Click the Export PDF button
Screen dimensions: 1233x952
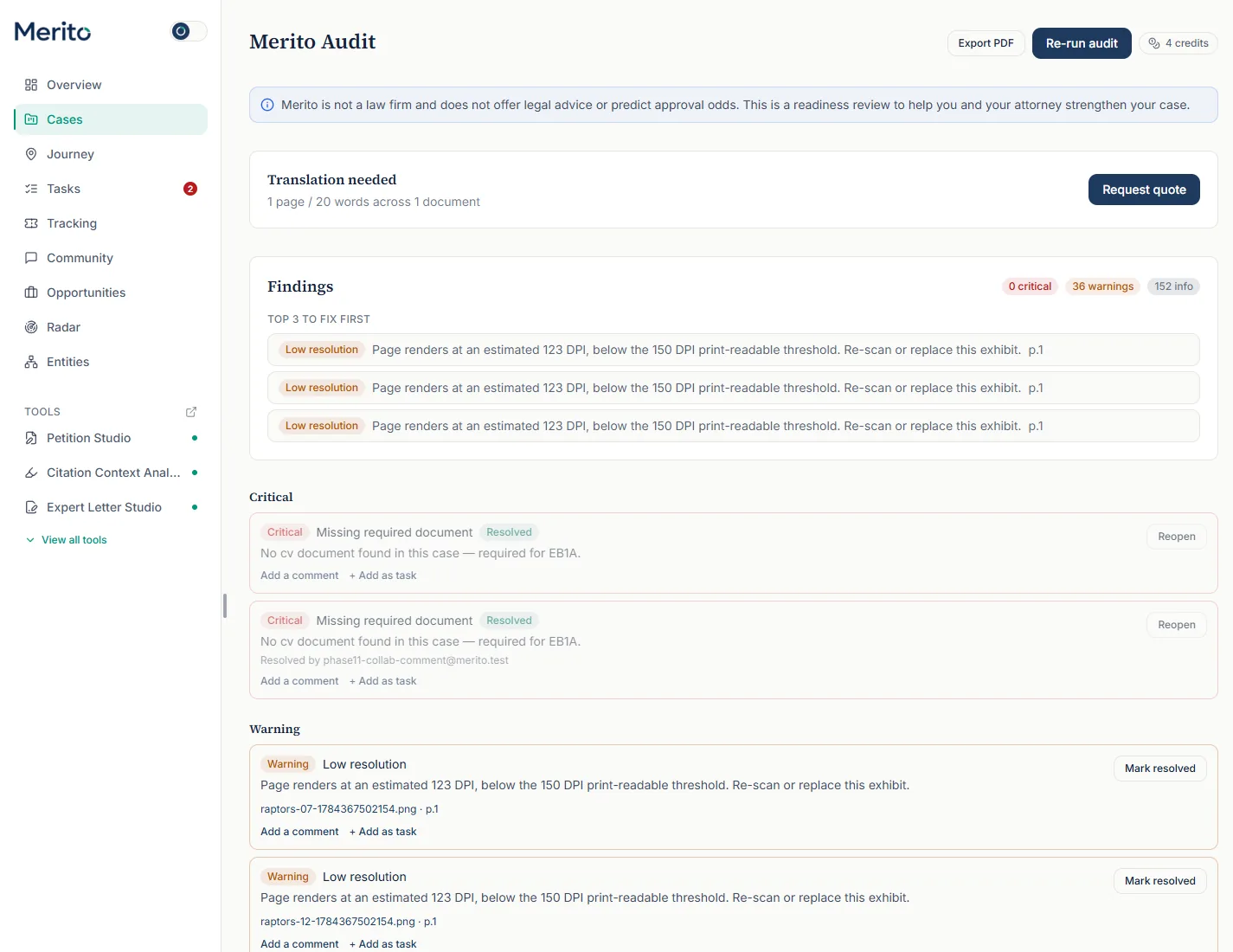(x=986, y=43)
